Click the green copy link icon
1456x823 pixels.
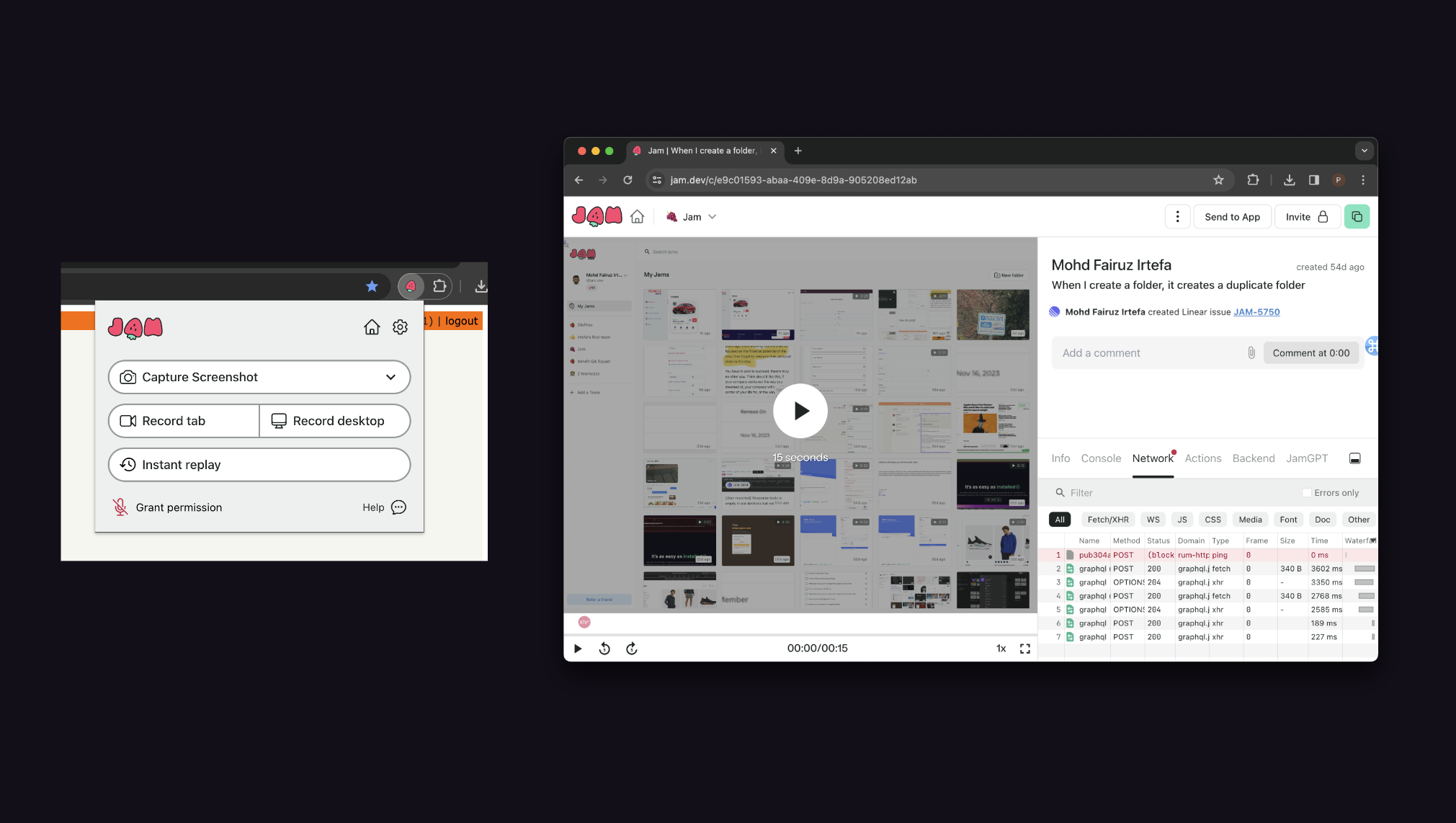pyautogui.click(x=1357, y=217)
